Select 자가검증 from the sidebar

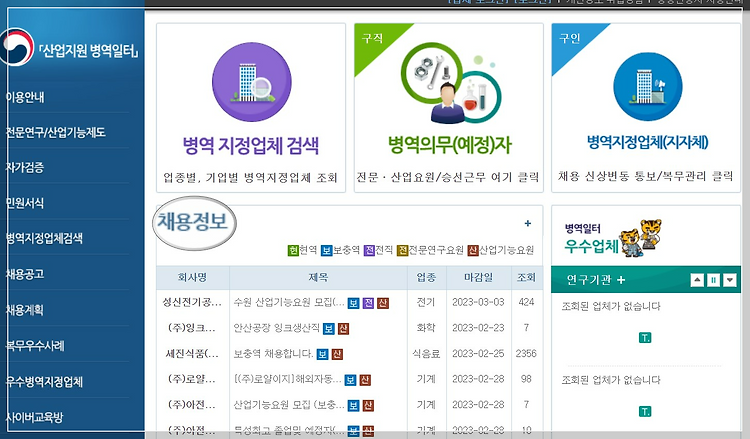pyautogui.click(x=24, y=167)
